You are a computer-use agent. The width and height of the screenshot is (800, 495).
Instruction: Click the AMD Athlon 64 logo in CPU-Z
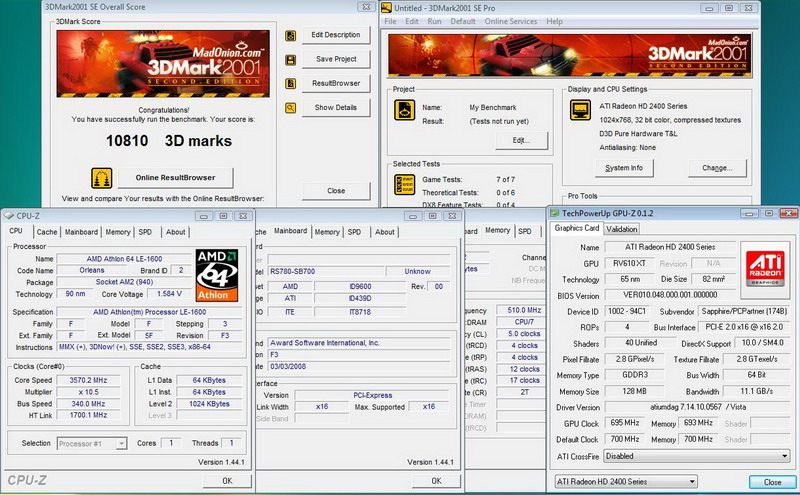click(x=217, y=275)
